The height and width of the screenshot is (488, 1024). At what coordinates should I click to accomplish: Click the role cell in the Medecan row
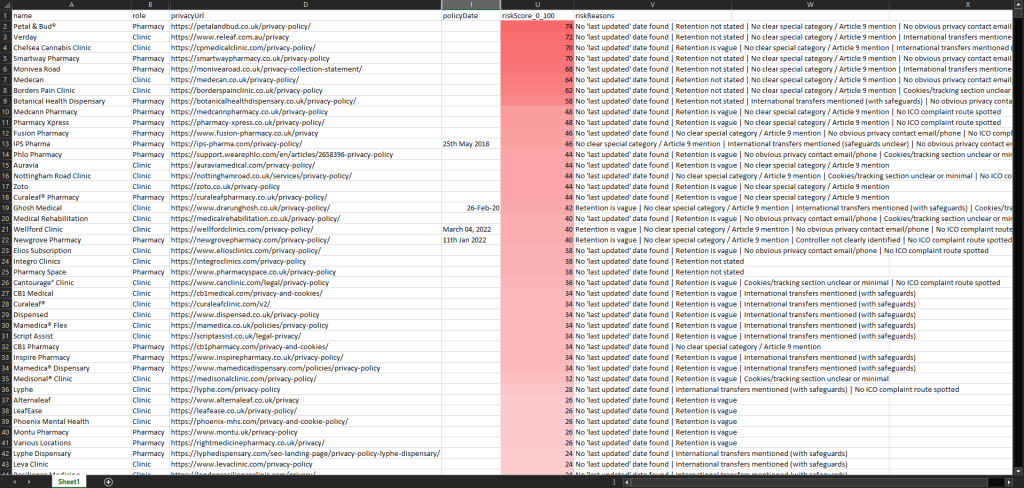pos(150,80)
